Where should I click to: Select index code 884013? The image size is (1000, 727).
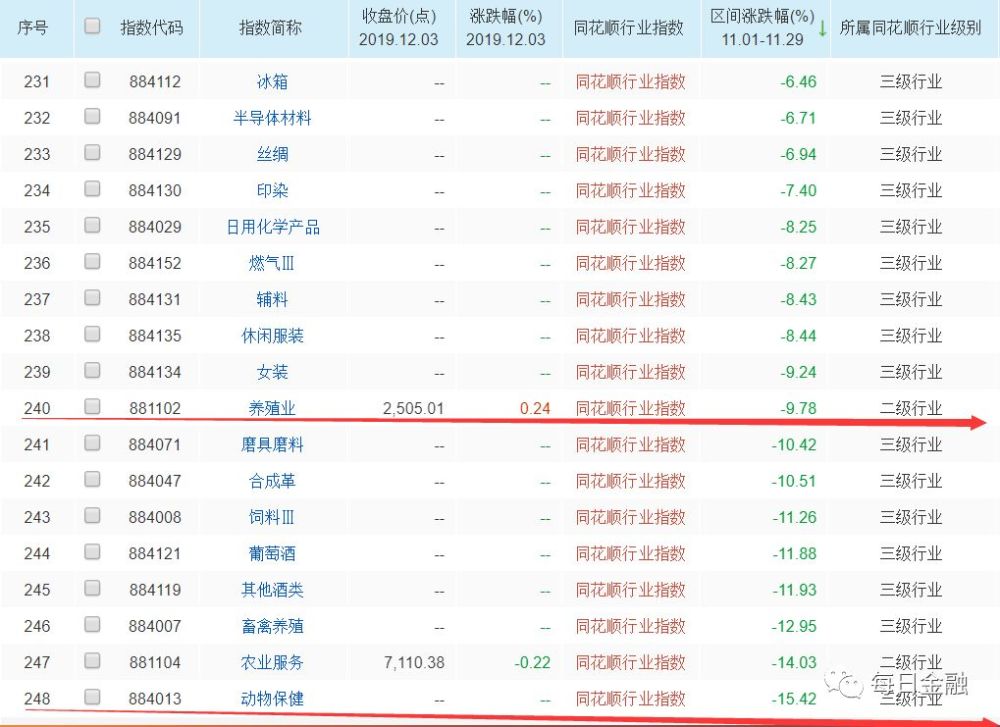click(x=155, y=699)
